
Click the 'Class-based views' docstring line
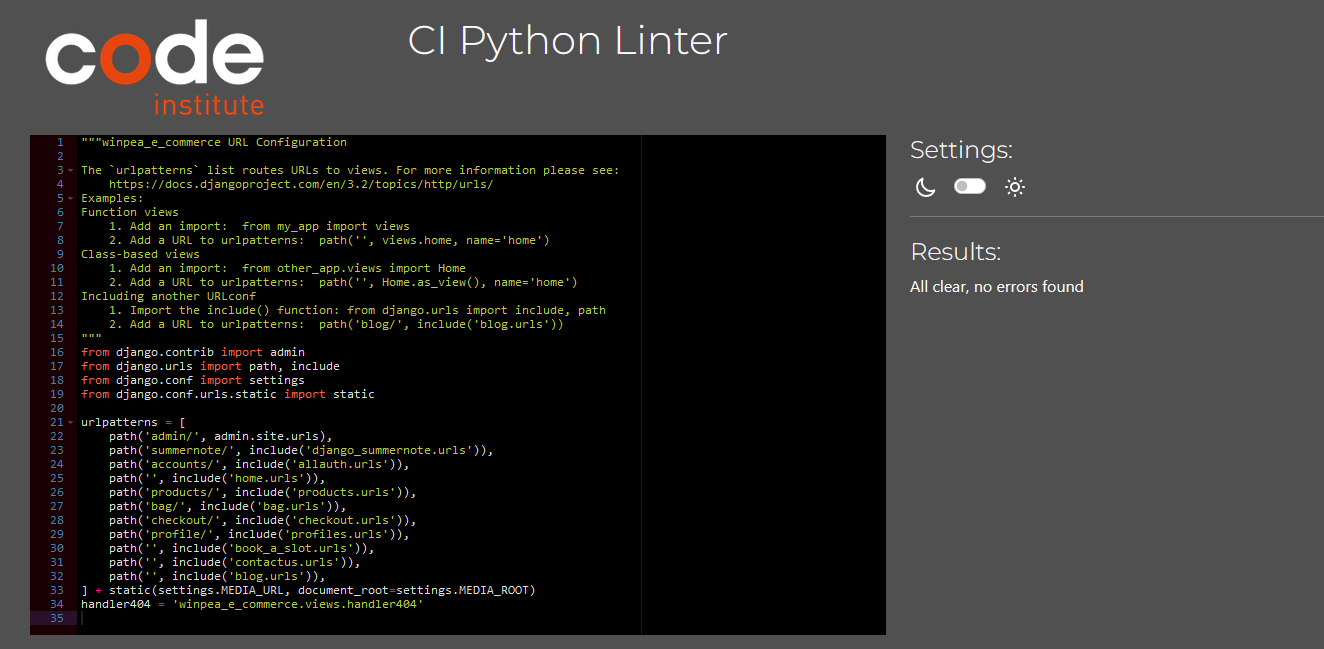[140, 254]
